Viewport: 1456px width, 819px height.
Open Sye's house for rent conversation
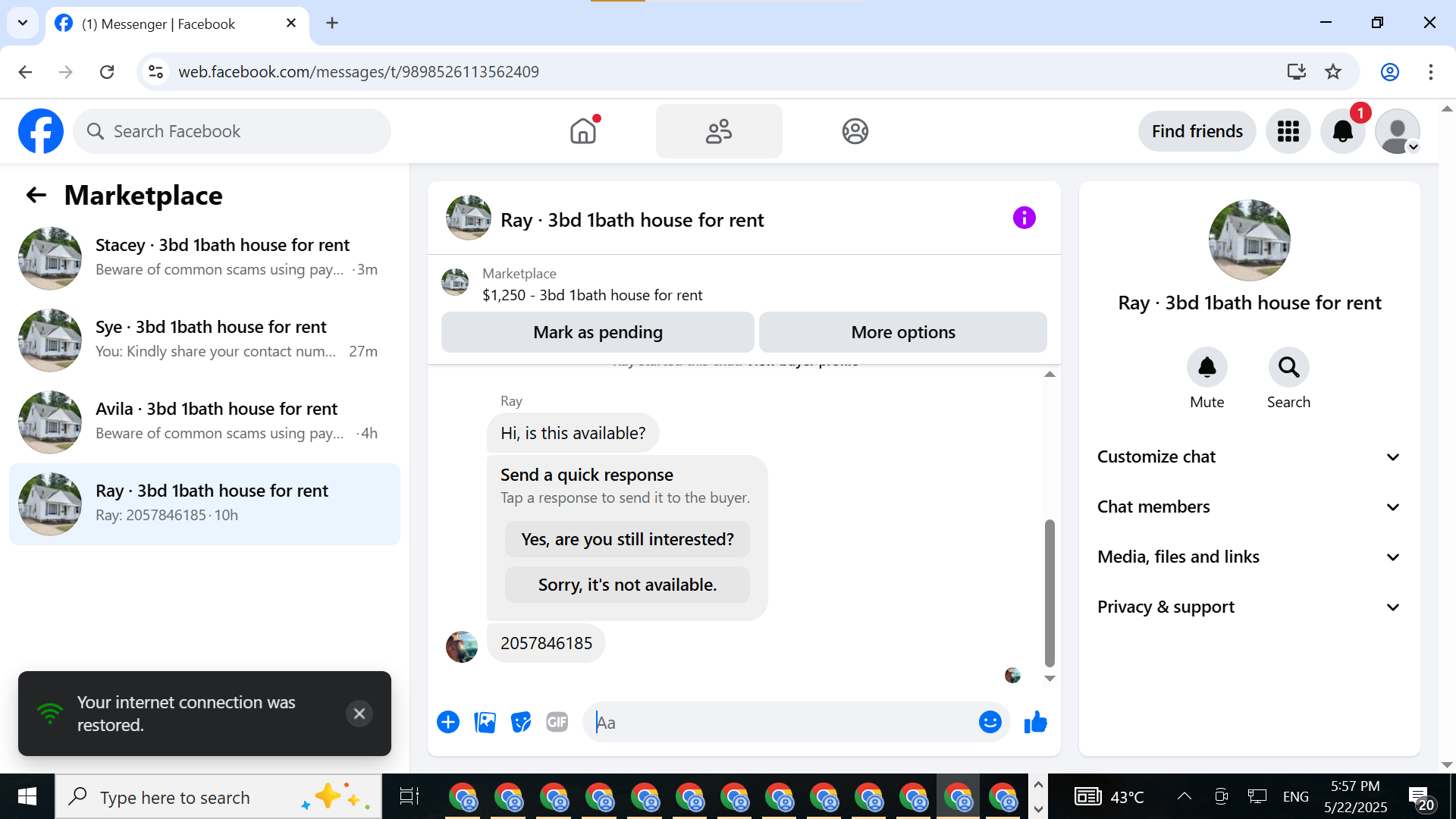click(205, 340)
